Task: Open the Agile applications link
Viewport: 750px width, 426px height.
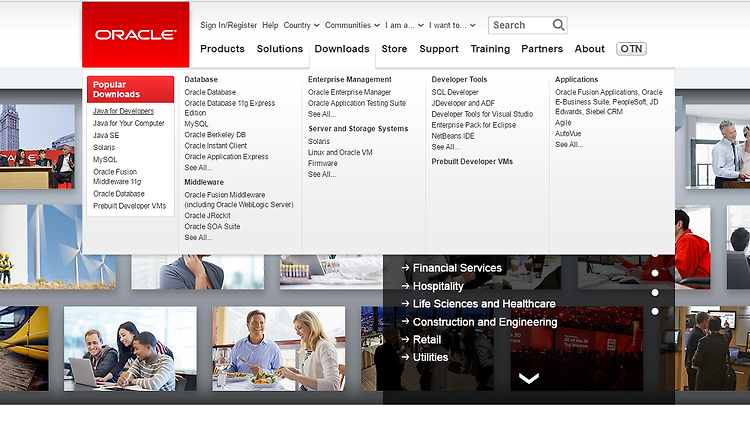Action: tap(563, 123)
